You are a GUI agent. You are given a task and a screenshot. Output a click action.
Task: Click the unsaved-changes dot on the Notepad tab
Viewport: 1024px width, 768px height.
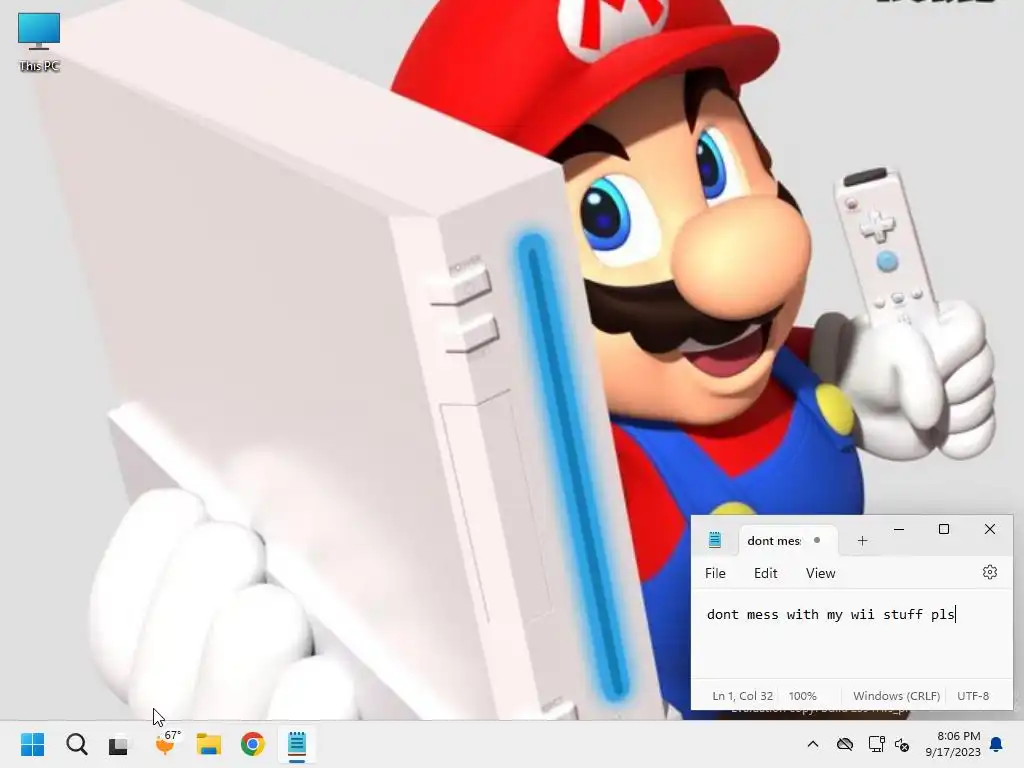point(816,540)
